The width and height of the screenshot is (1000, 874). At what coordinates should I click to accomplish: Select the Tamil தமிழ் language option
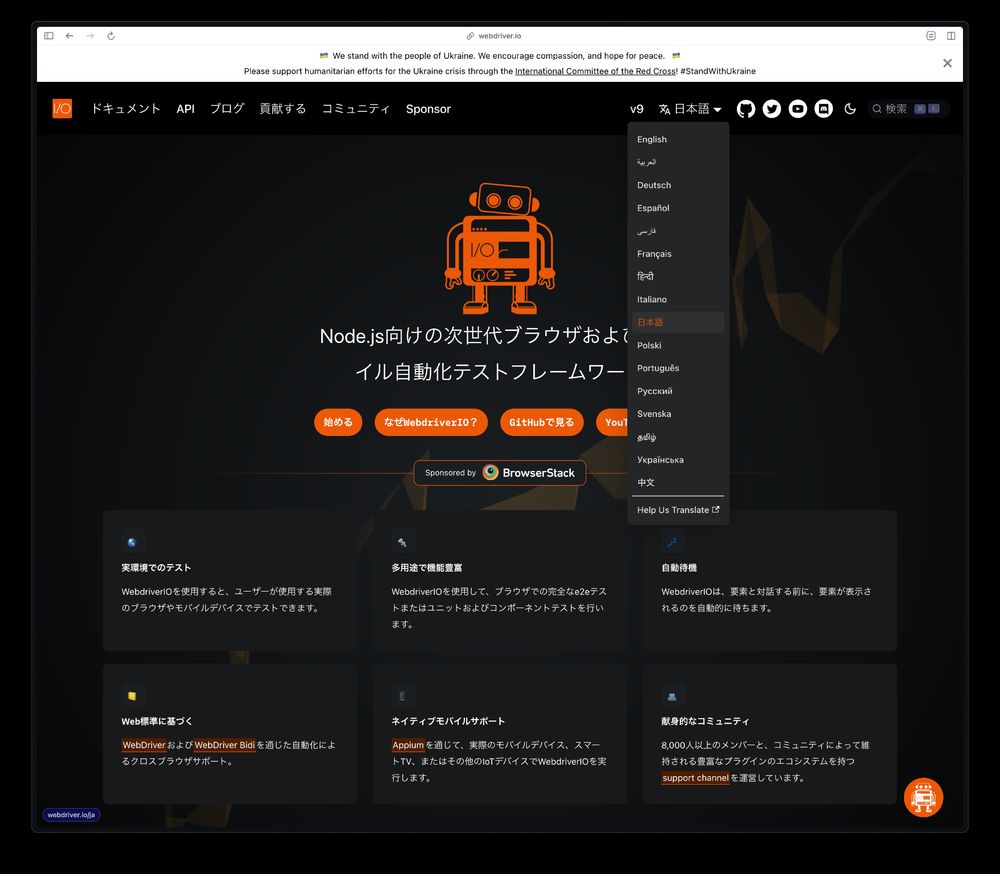pyautogui.click(x=678, y=437)
